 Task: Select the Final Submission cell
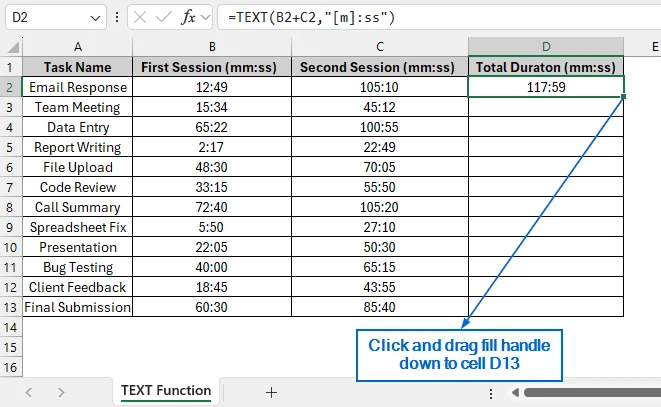(x=78, y=307)
